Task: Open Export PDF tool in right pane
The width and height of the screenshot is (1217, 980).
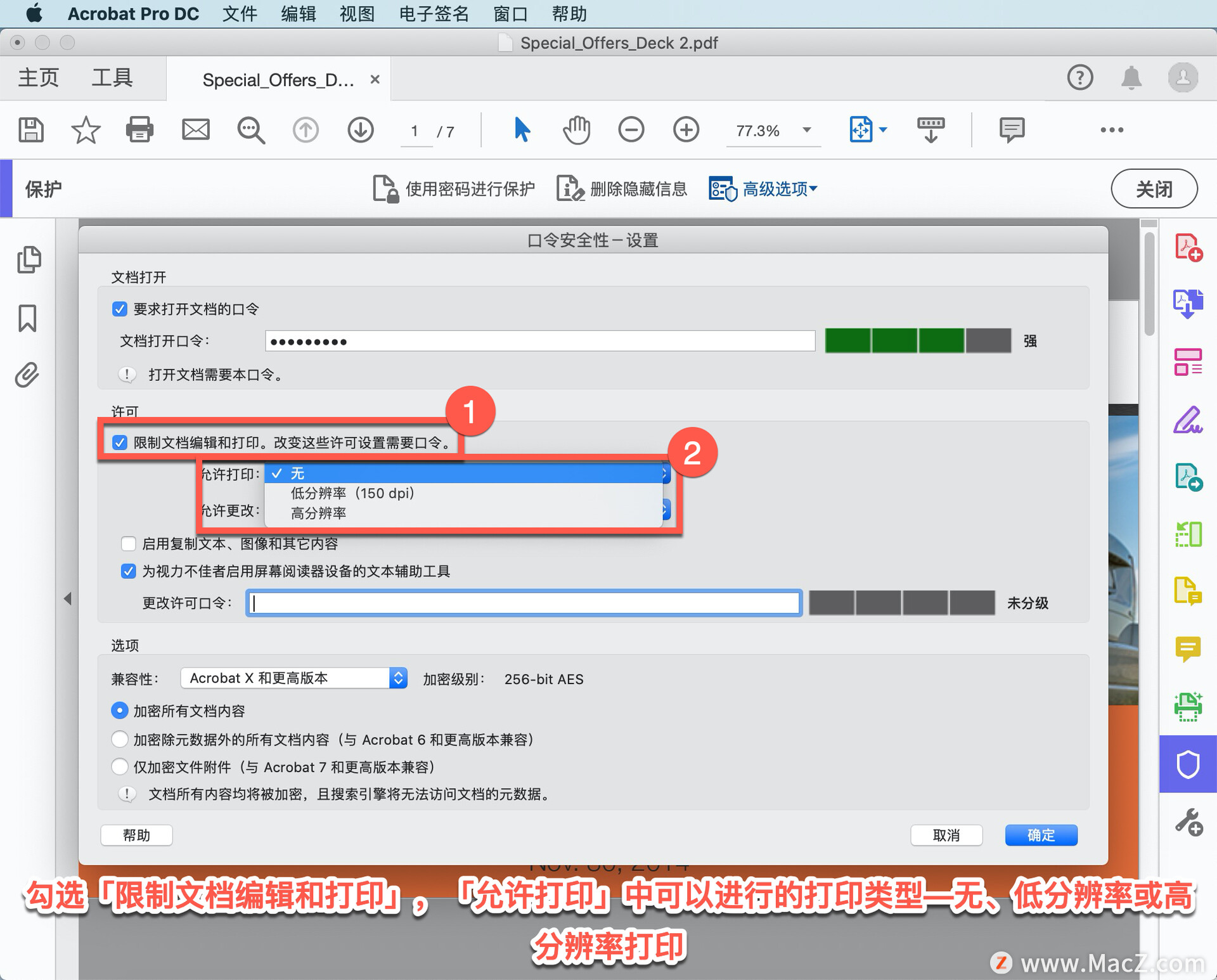Action: pos(1188,304)
